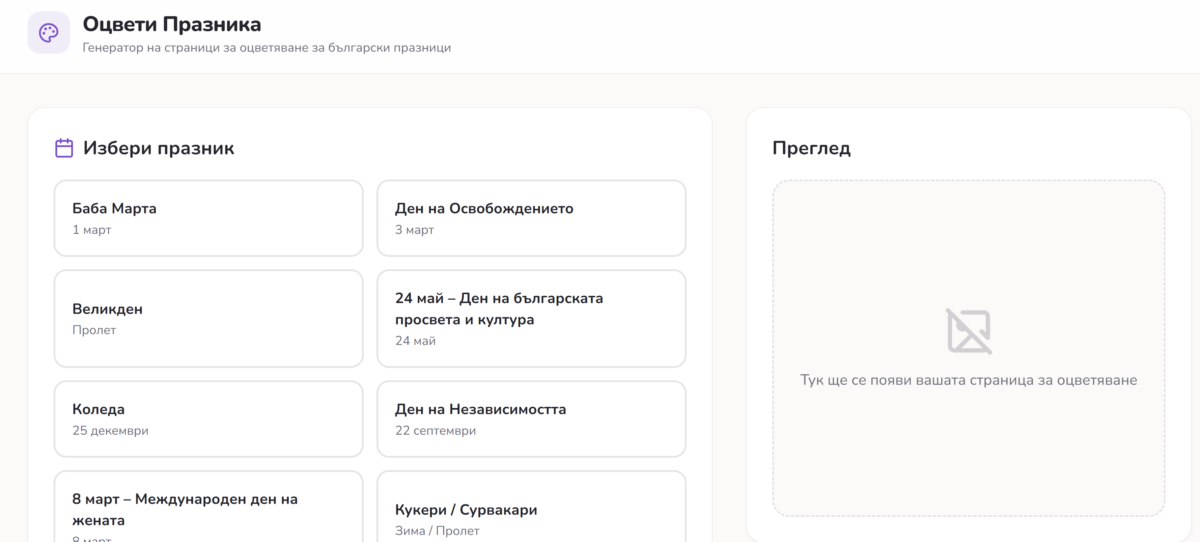
Task: Select the Коледа holiday card
Action: pyautogui.click(x=208, y=418)
